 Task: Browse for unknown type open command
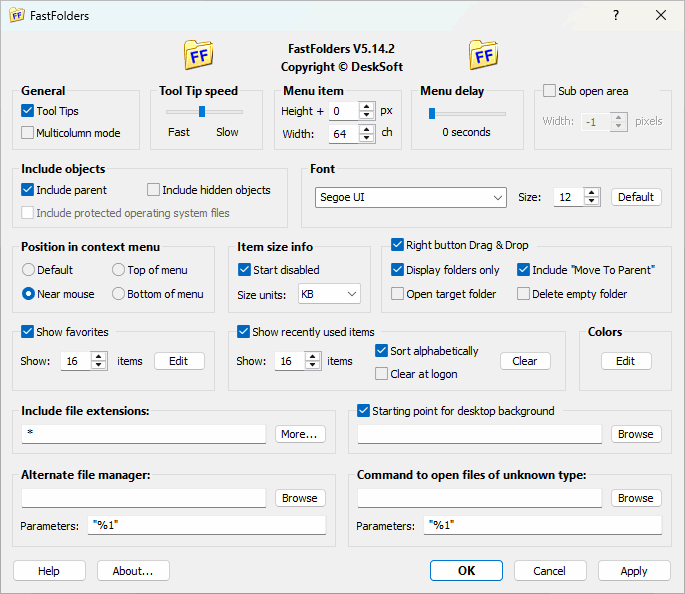tap(636, 498)
